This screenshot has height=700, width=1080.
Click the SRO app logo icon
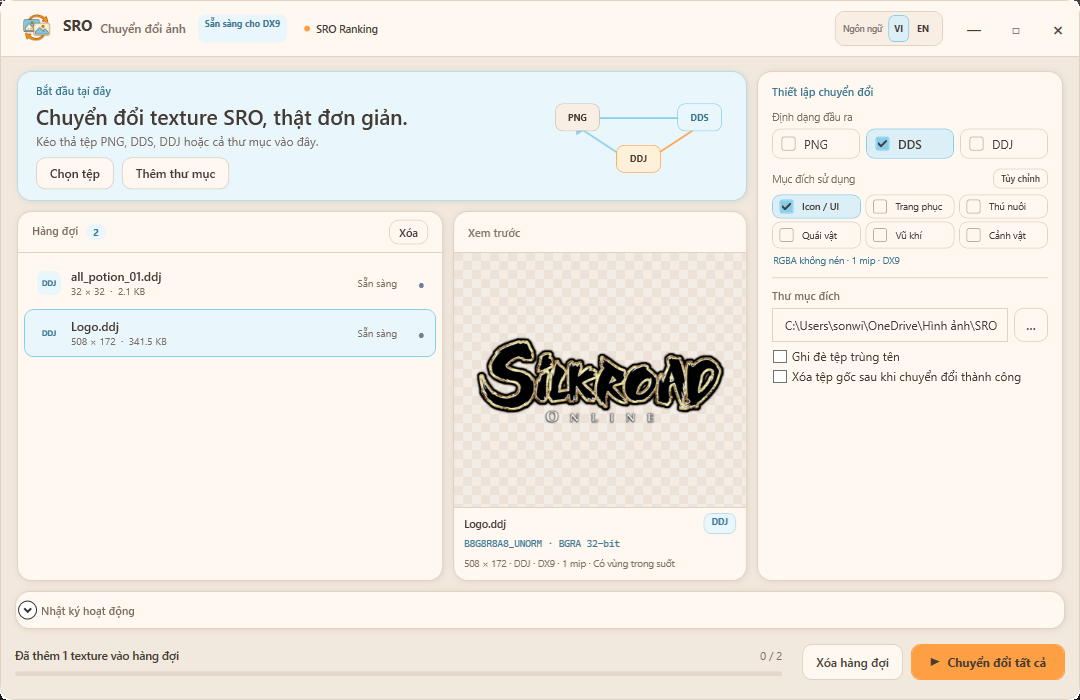(x=36, y=28)
